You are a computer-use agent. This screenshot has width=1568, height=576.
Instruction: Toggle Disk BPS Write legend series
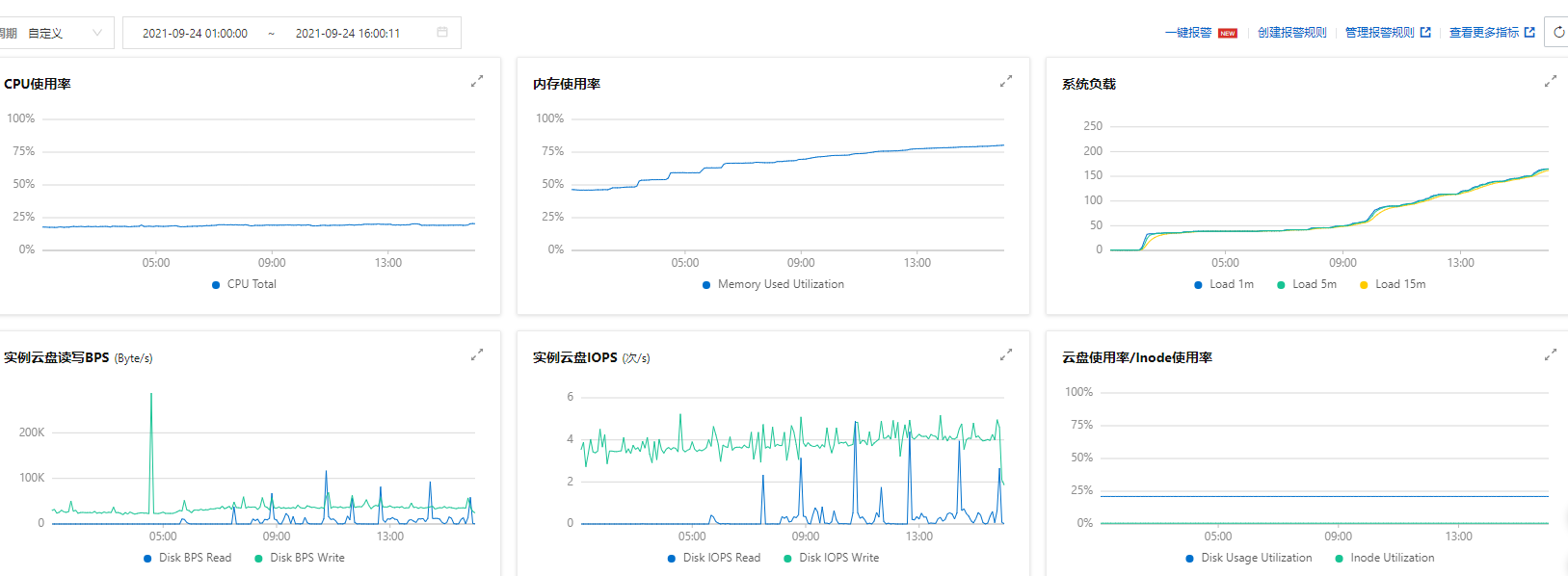[300, 558]
